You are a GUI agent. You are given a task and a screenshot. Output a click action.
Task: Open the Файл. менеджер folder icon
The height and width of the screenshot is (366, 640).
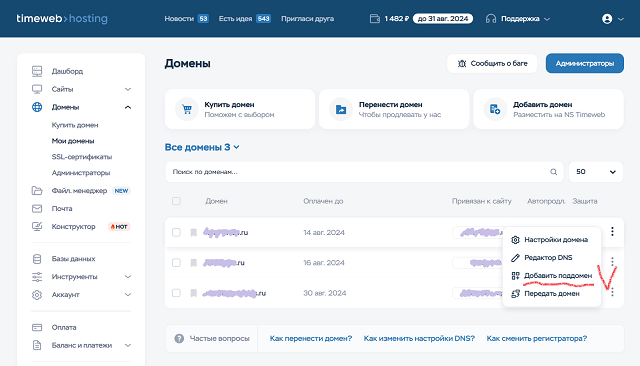click(x=37, y=191)
